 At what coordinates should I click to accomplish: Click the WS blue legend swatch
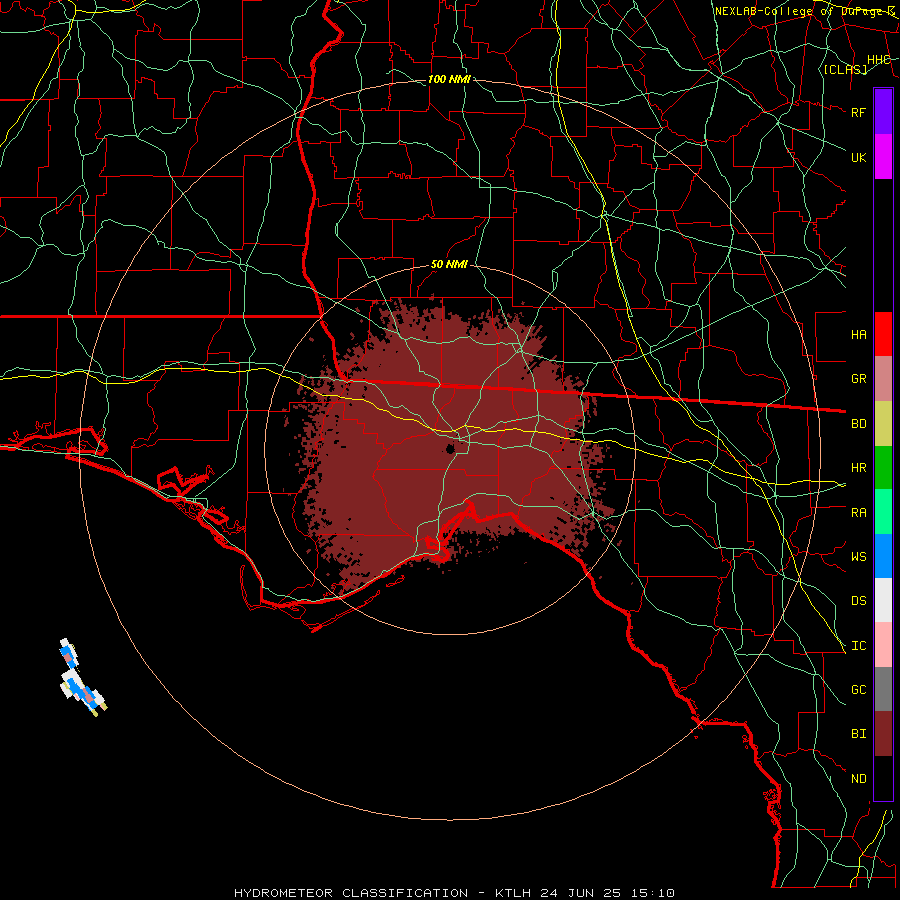coord(883,556)
